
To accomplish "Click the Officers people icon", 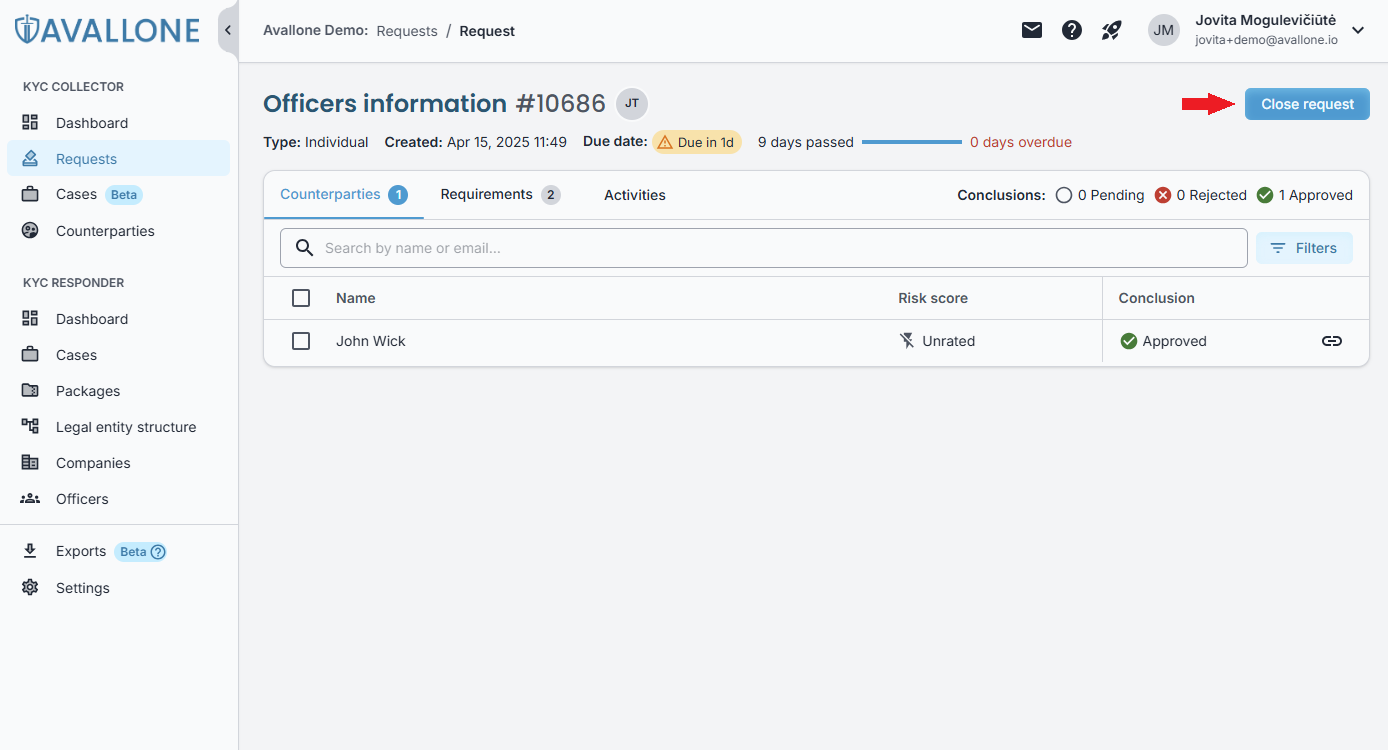I will [x=30, y=499].
